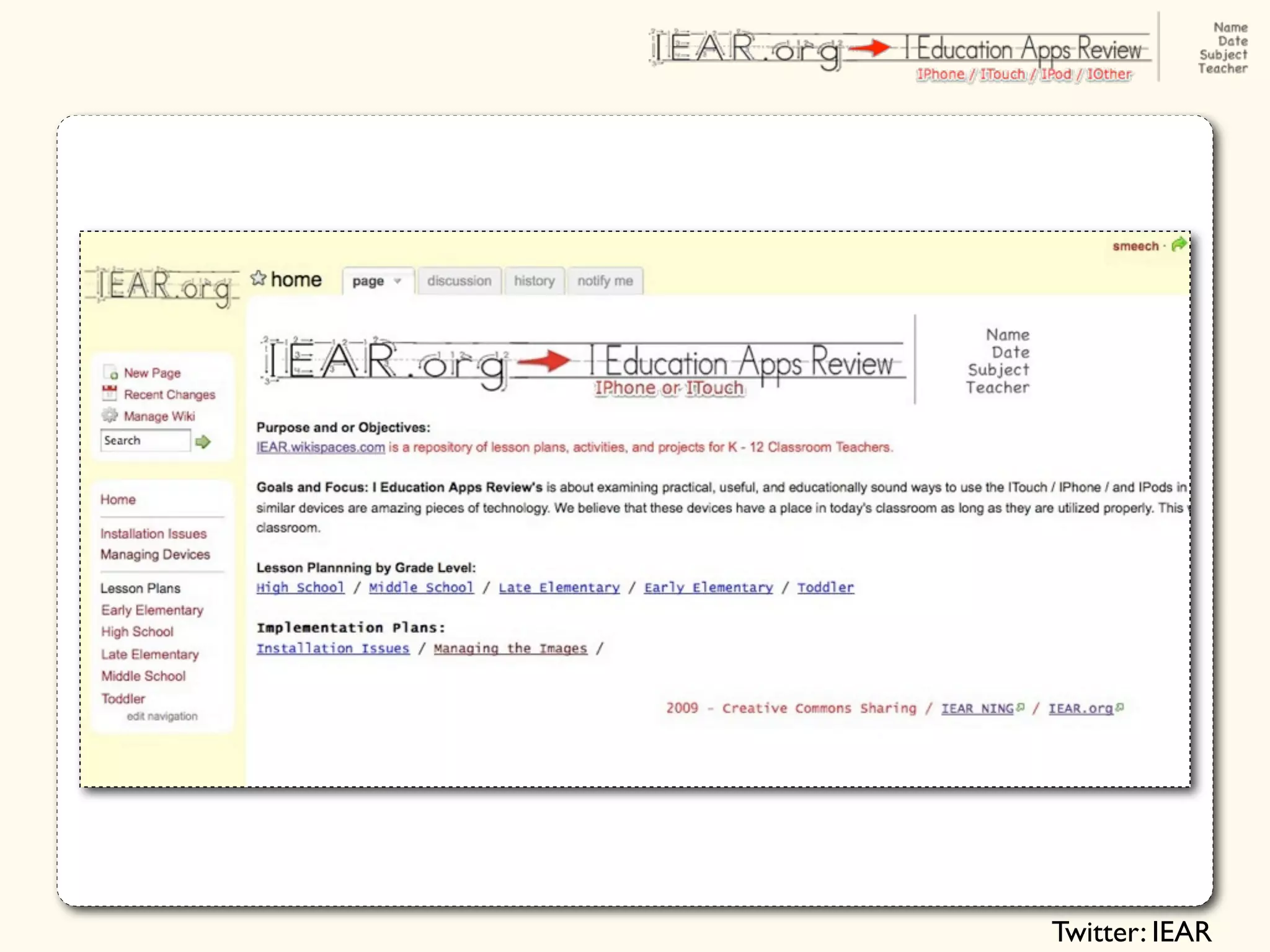The height and width of the screenshot is (952, 1270).
Task: Click the home page title text
Action: point(296,280)
